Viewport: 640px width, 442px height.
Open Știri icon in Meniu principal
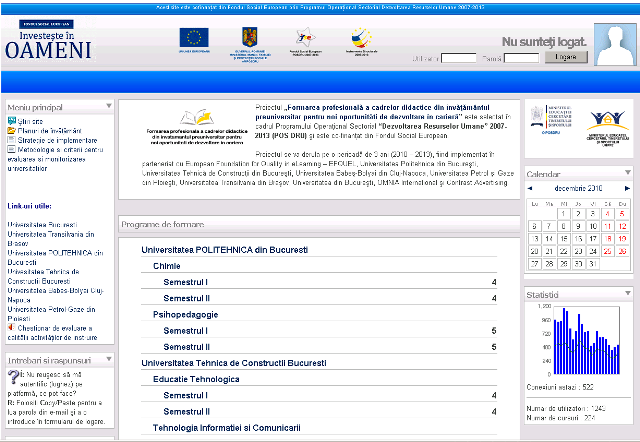pyautogui.click(x=10, y=121)
